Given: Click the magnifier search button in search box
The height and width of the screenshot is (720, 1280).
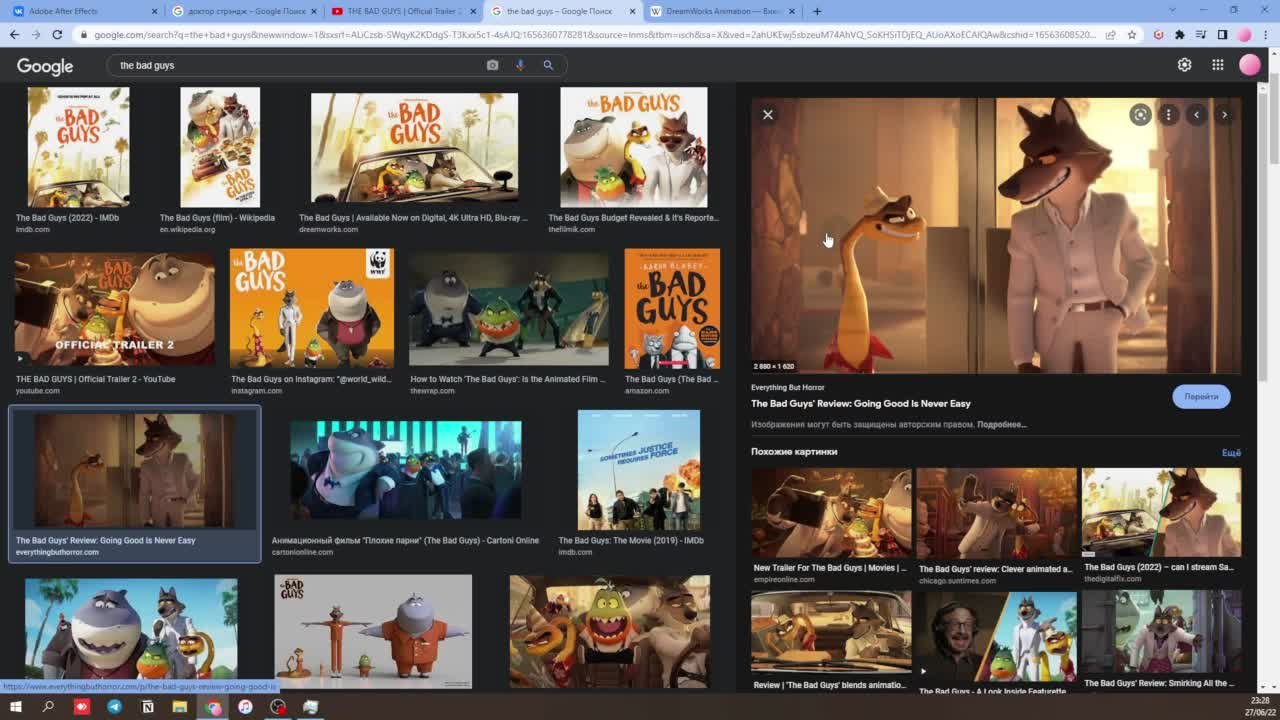Looking at the screenshot, I should pos(548,65).
